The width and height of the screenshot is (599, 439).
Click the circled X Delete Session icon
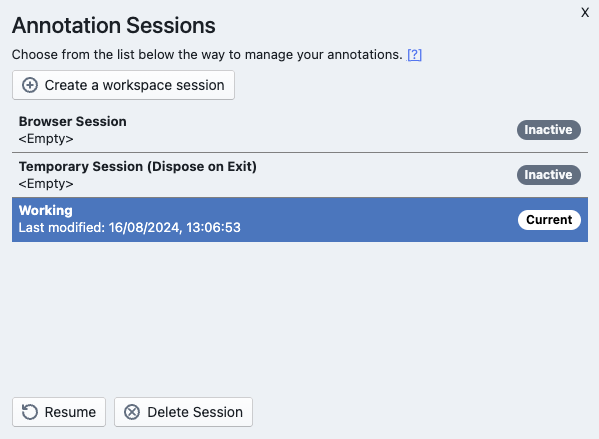tap(132, 412)
